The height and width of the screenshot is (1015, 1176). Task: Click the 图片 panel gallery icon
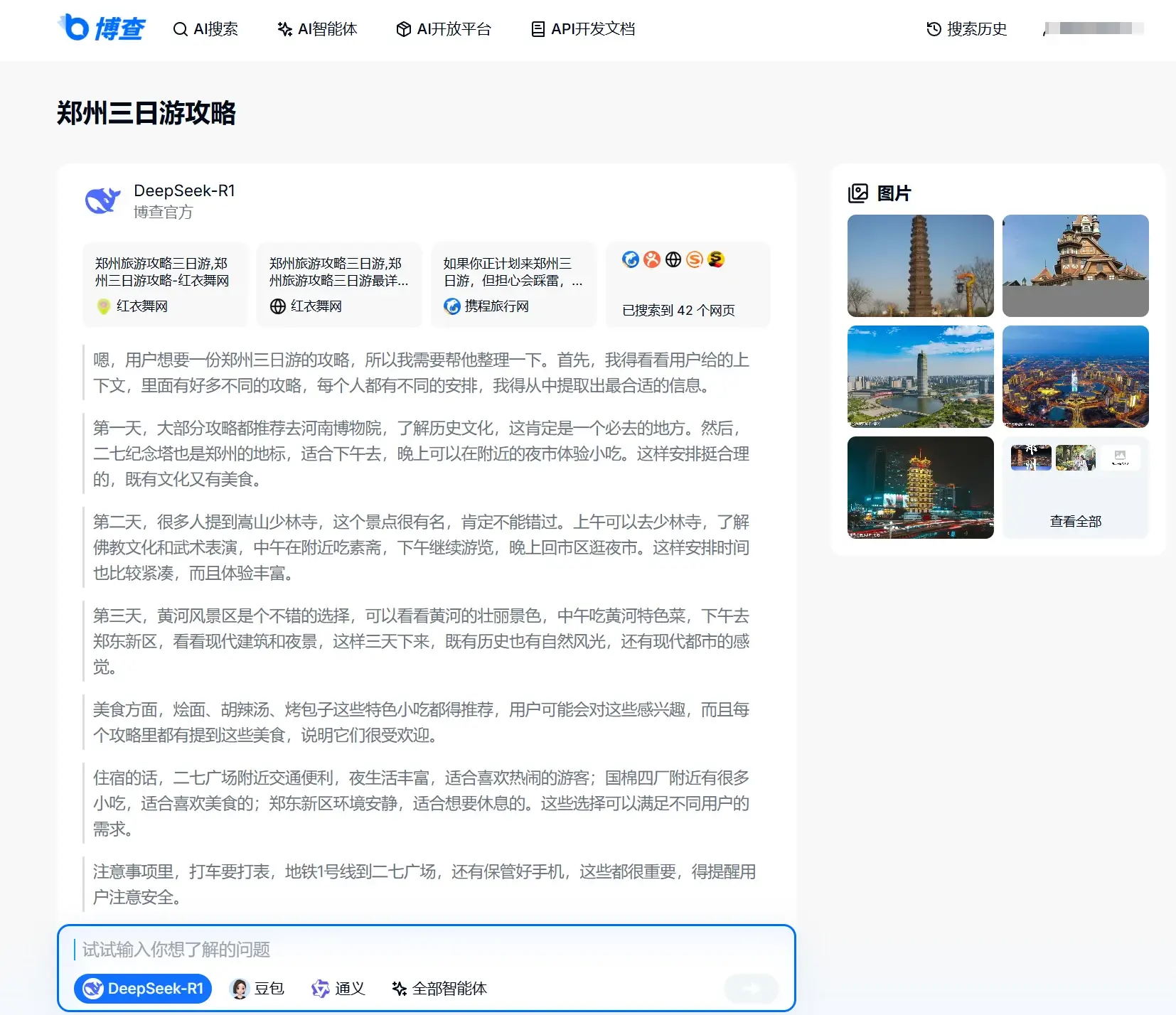[858, 193]
